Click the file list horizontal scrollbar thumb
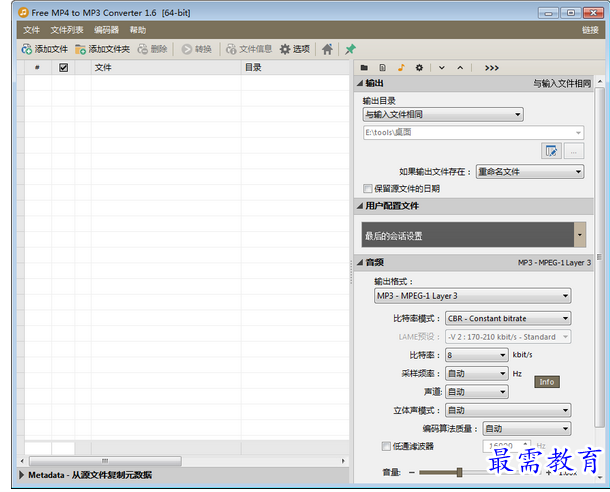This screenshot has width=610, height=492. [105, 461]
